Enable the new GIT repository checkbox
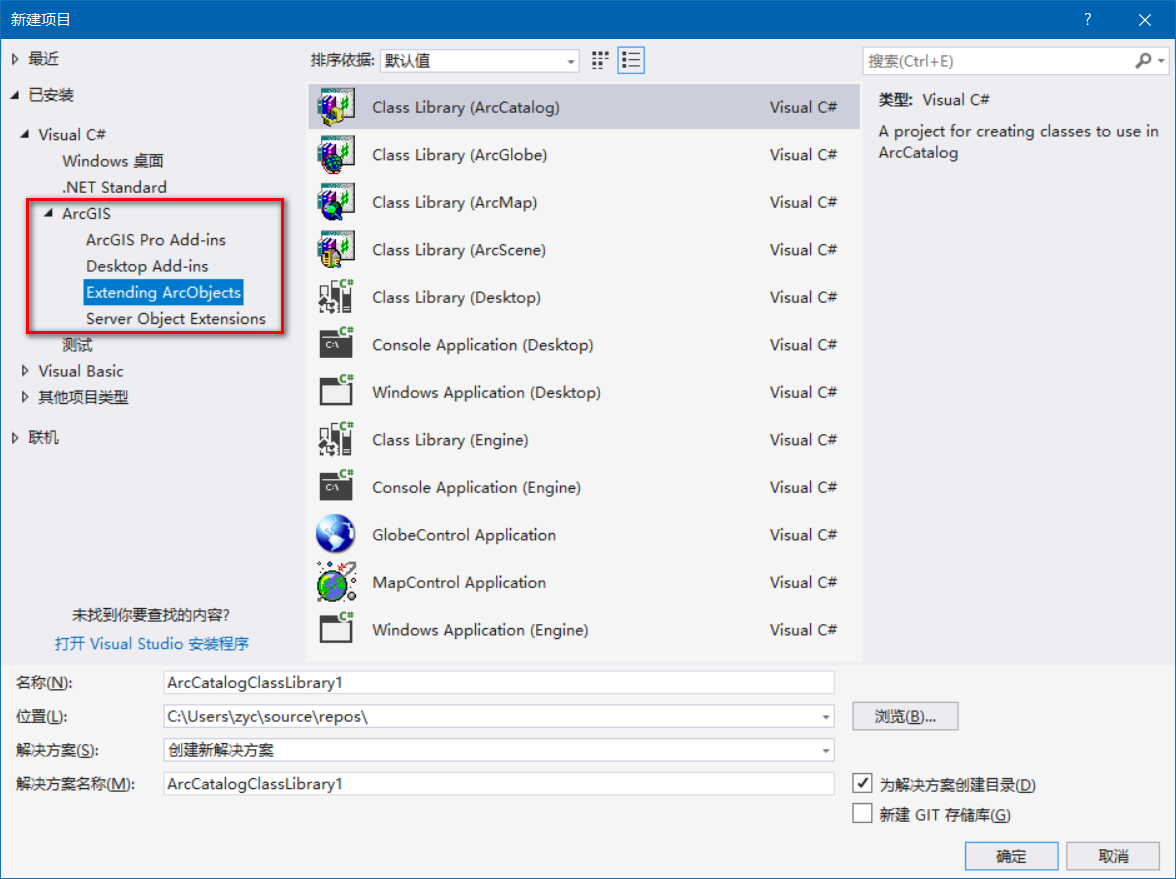Image resolution: width=1176 pixels, height=879 pixels. click(862, 814)
